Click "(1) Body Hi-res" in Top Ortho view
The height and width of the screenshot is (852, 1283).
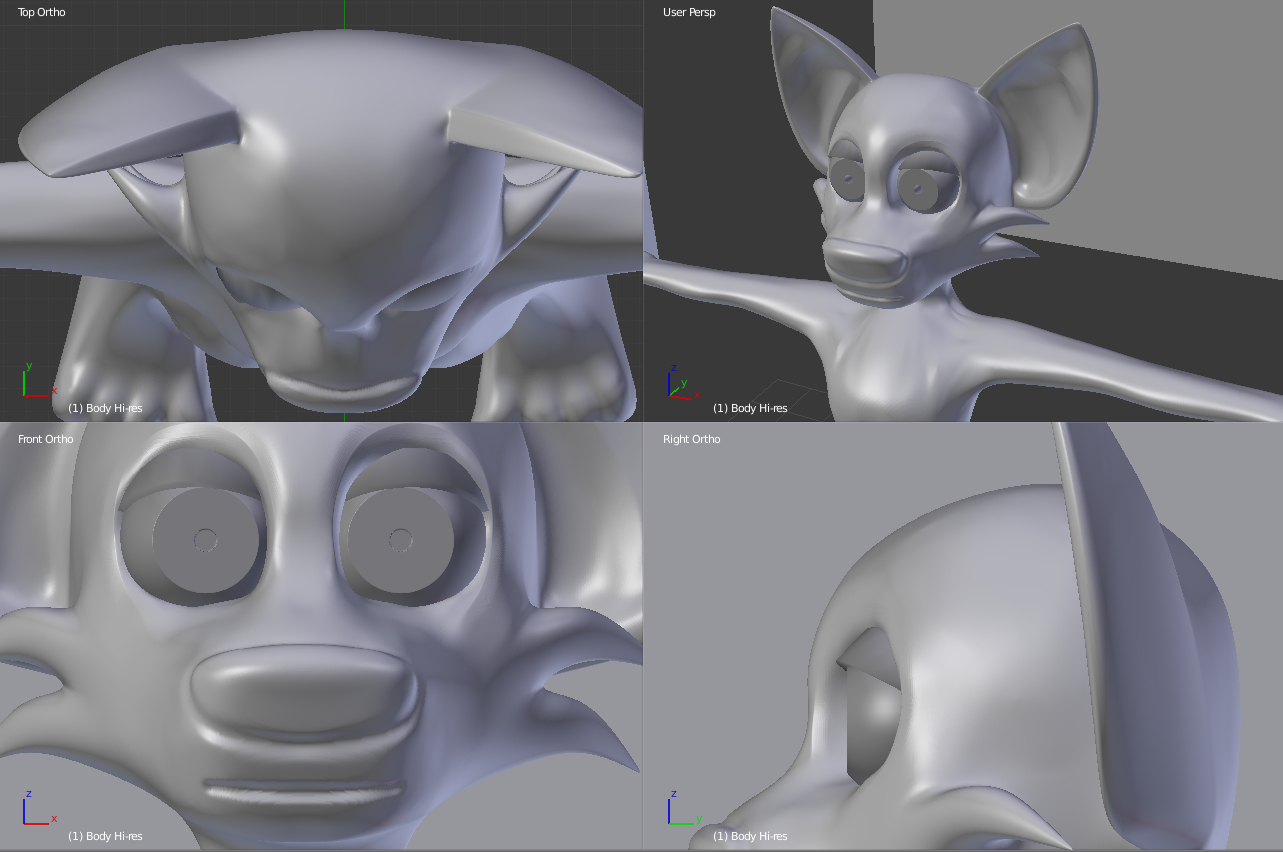tap(105, 408)
